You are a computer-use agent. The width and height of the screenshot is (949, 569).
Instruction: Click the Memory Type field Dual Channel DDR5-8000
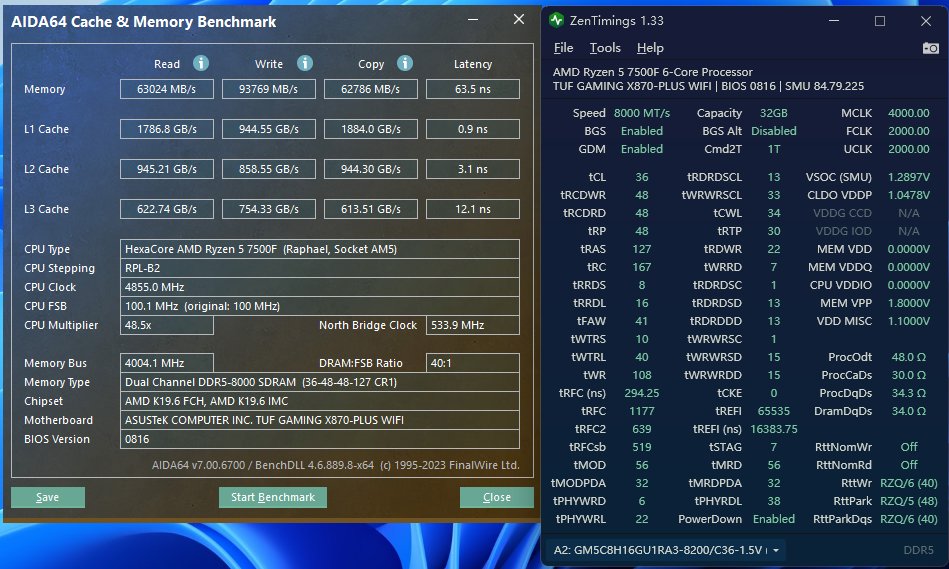pos(320,382)
